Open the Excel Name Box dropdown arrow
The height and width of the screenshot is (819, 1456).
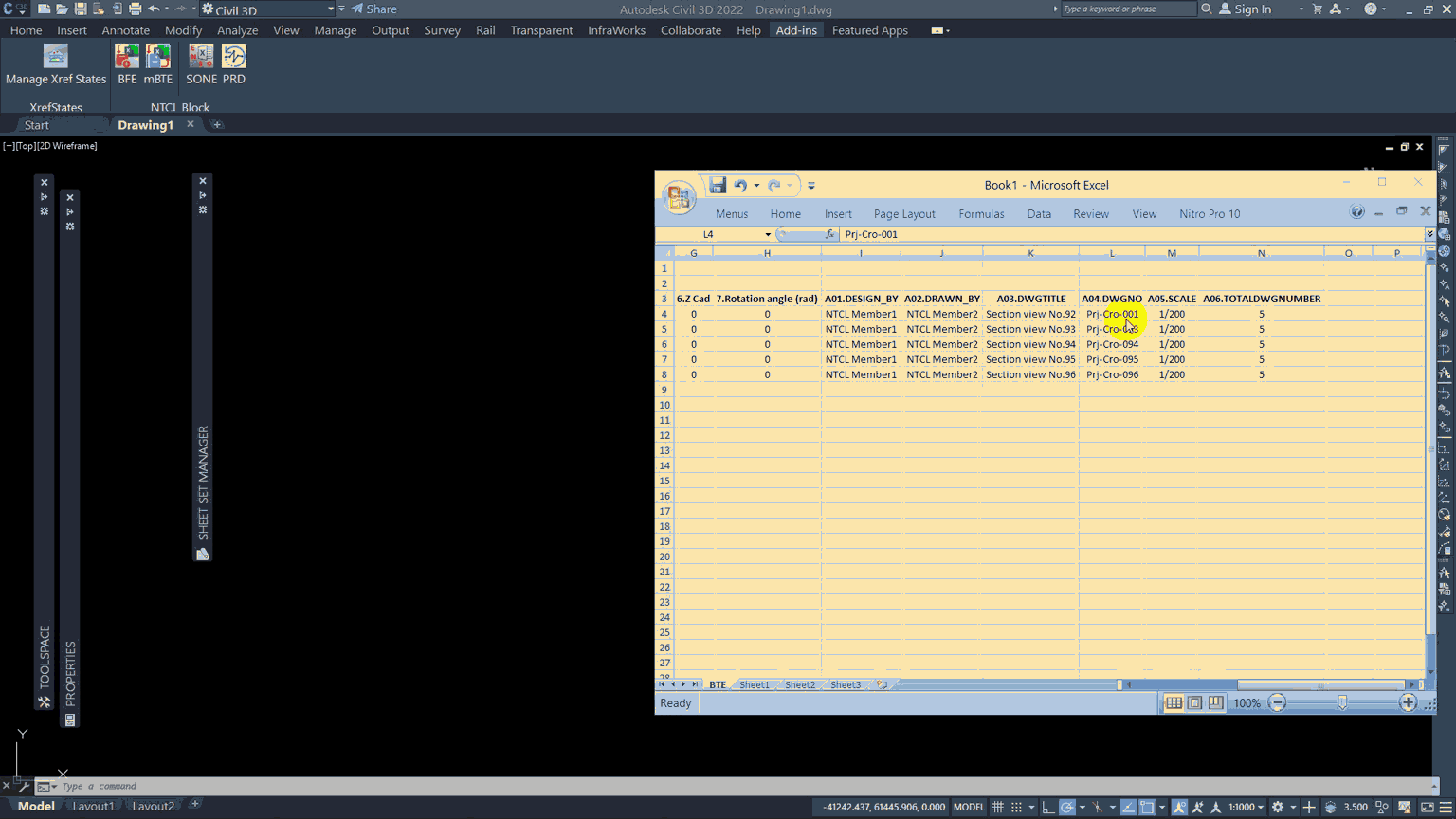point(768,234)
